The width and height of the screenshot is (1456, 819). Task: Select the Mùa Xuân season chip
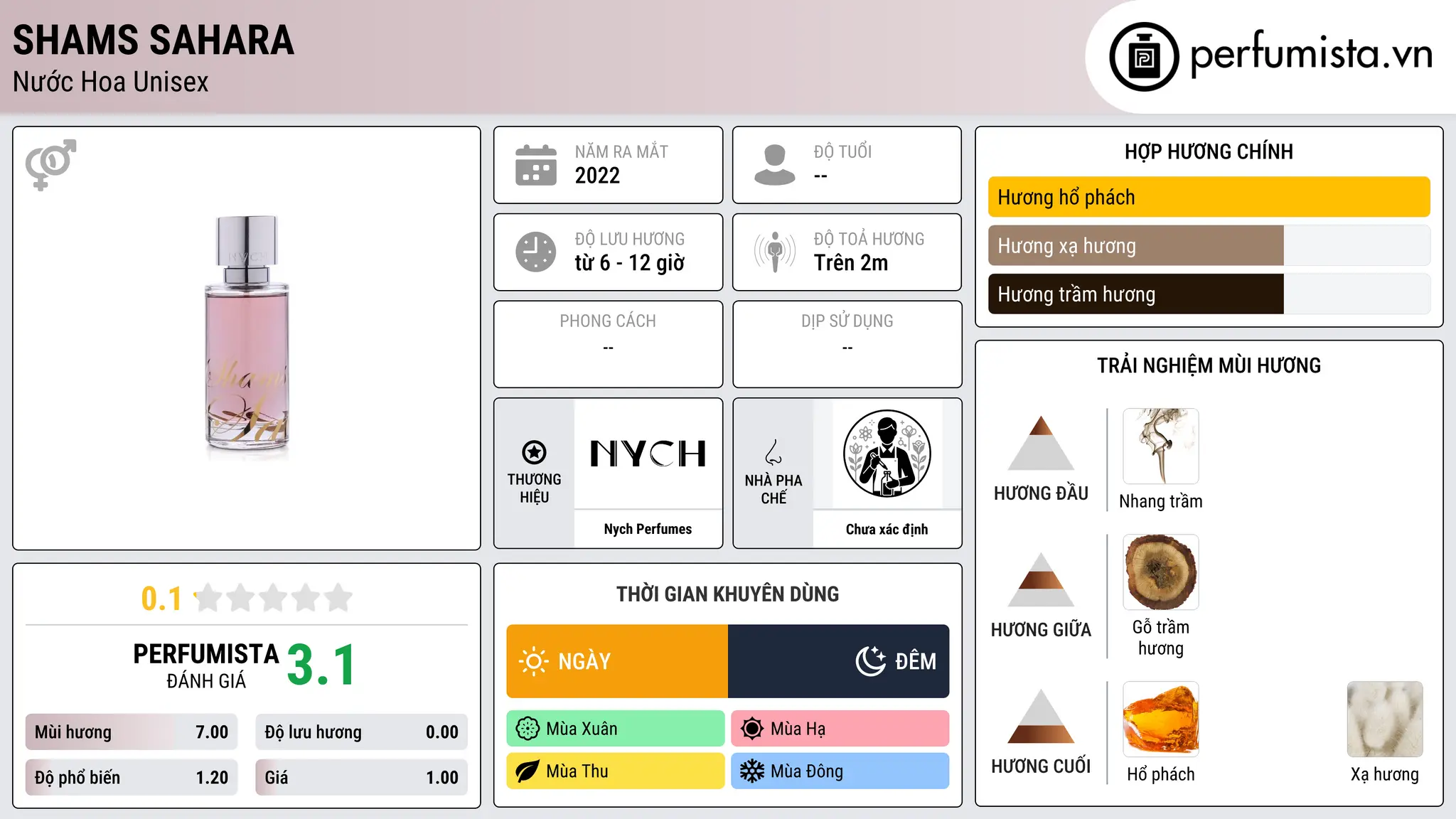click(616, 729)
